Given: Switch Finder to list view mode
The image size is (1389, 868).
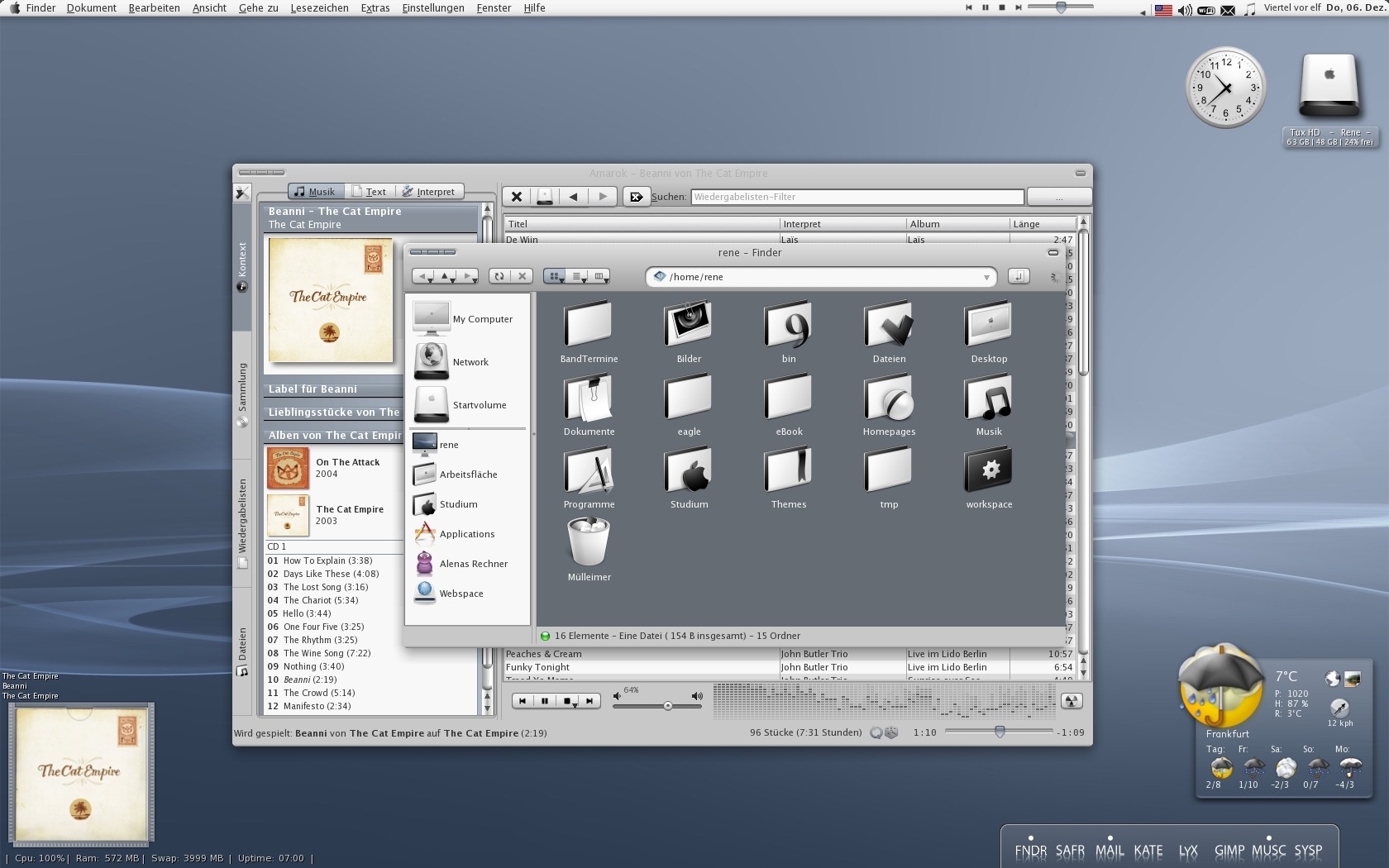Looking at the screenshot, I should (577, 277).
